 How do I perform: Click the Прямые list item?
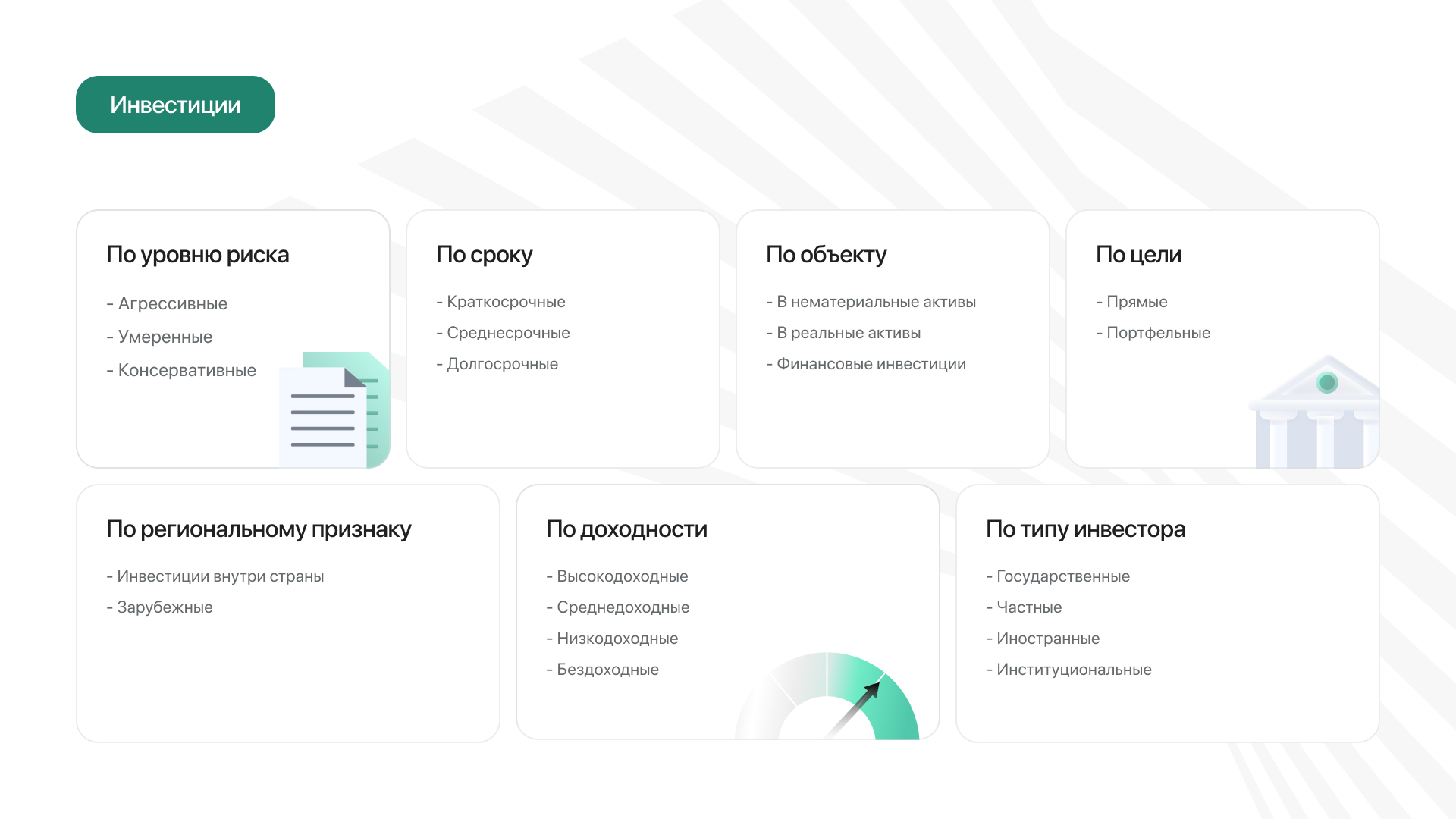pos(1131,302)
